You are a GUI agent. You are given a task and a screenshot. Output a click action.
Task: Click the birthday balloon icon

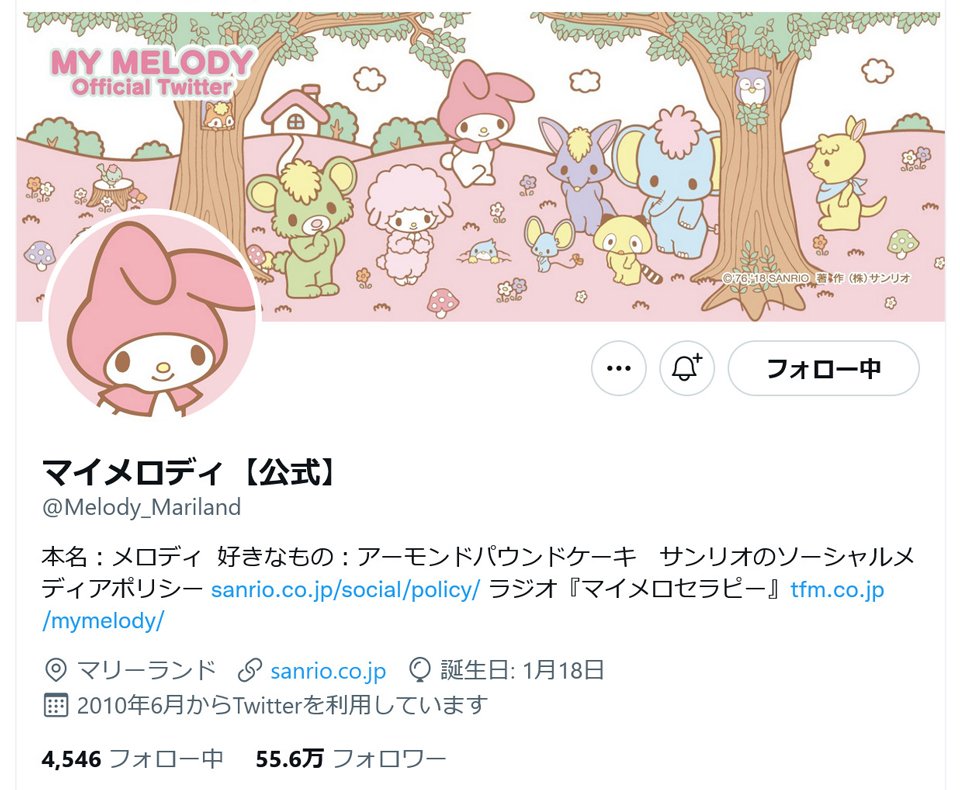(419, 671)
